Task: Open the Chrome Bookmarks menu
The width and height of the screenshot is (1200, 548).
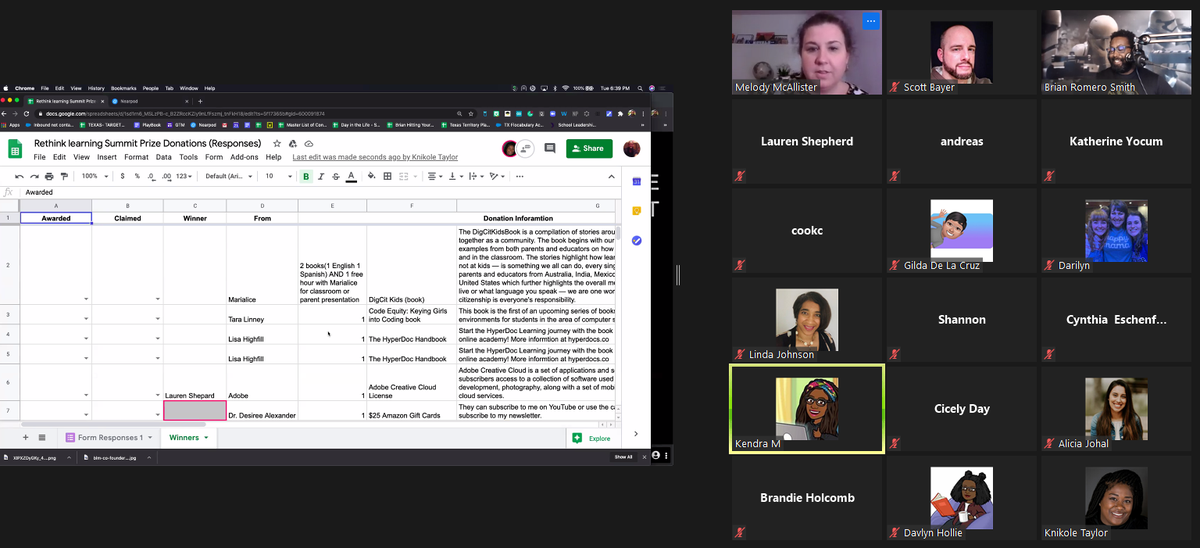Action: click(x=124, y=88)
